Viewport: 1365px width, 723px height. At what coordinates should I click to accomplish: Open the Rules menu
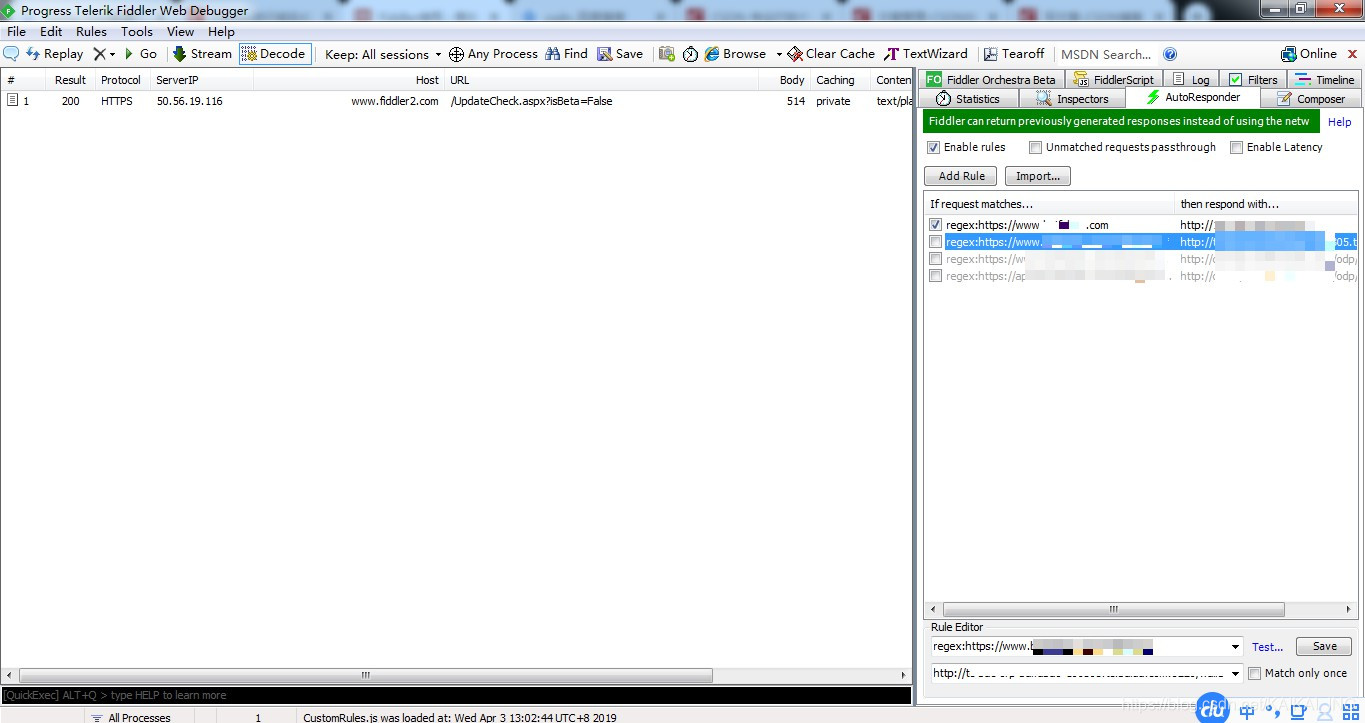pos(91,31)
